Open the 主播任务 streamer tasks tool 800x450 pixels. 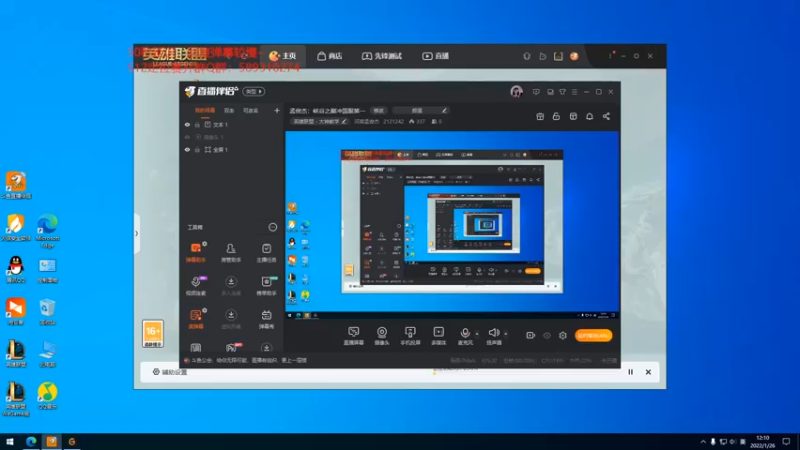266,252
